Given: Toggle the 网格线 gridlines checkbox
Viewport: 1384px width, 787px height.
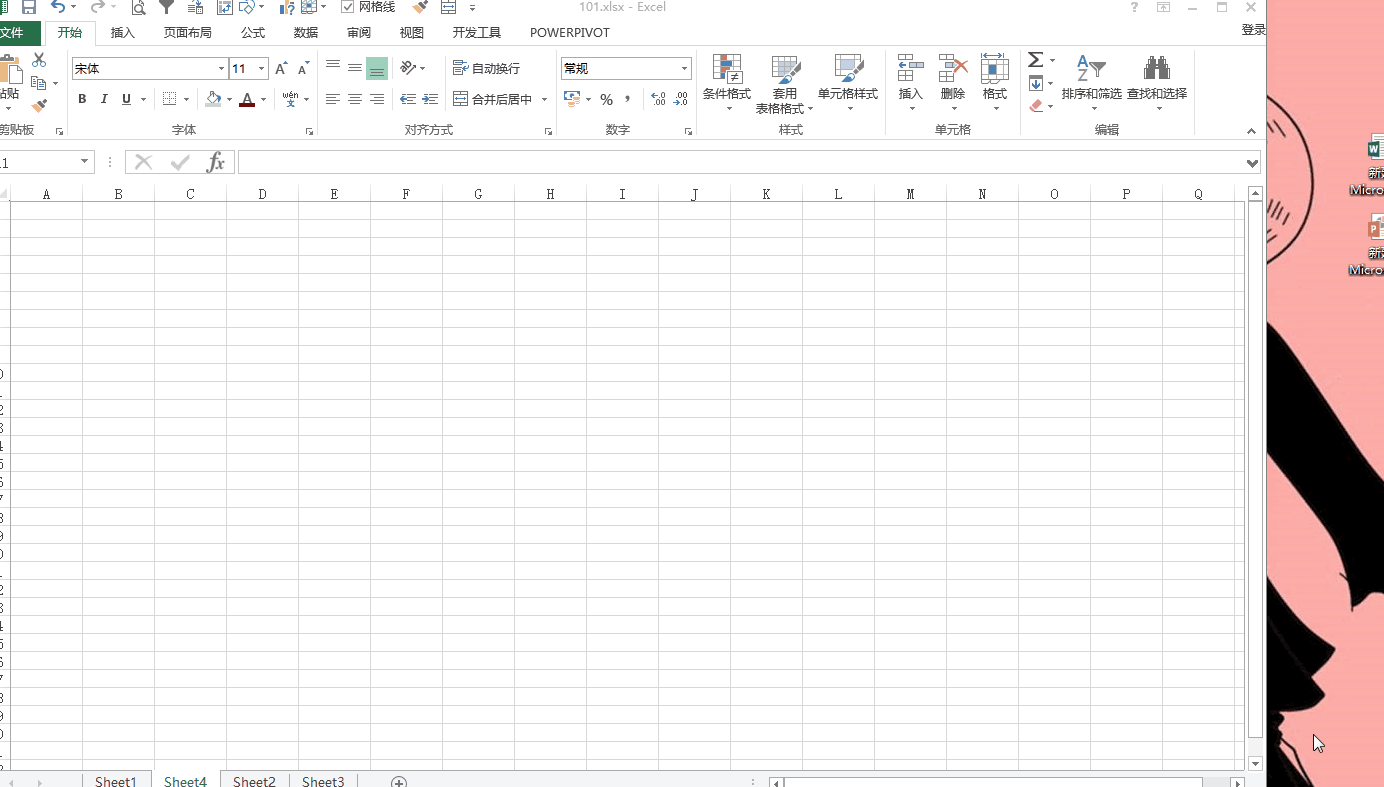Looking at the screenshot, I should click(348, 7).
